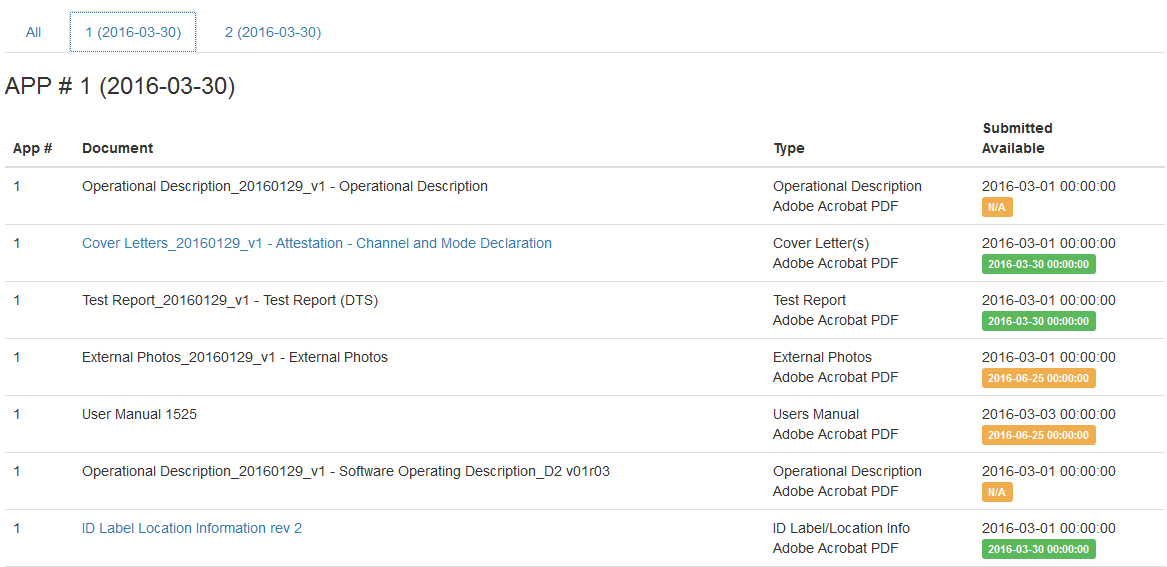Select the Test Report (DTS) document name
The width and height of the screenshot is (1167, 567).
click(x=229, y=300)
